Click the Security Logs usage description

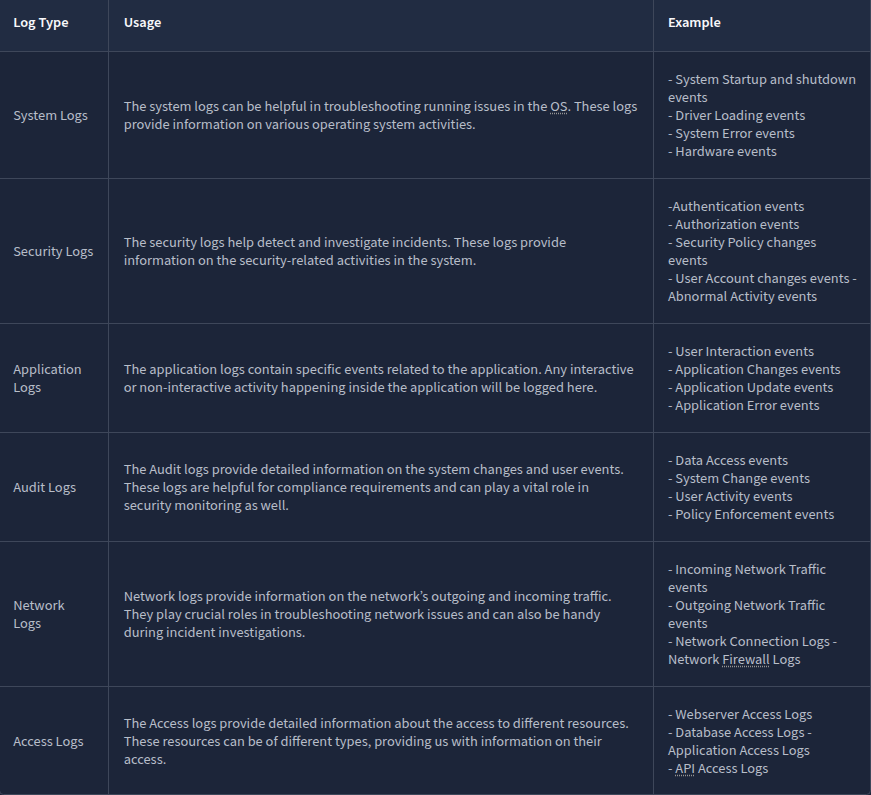[x=344, y=252]
